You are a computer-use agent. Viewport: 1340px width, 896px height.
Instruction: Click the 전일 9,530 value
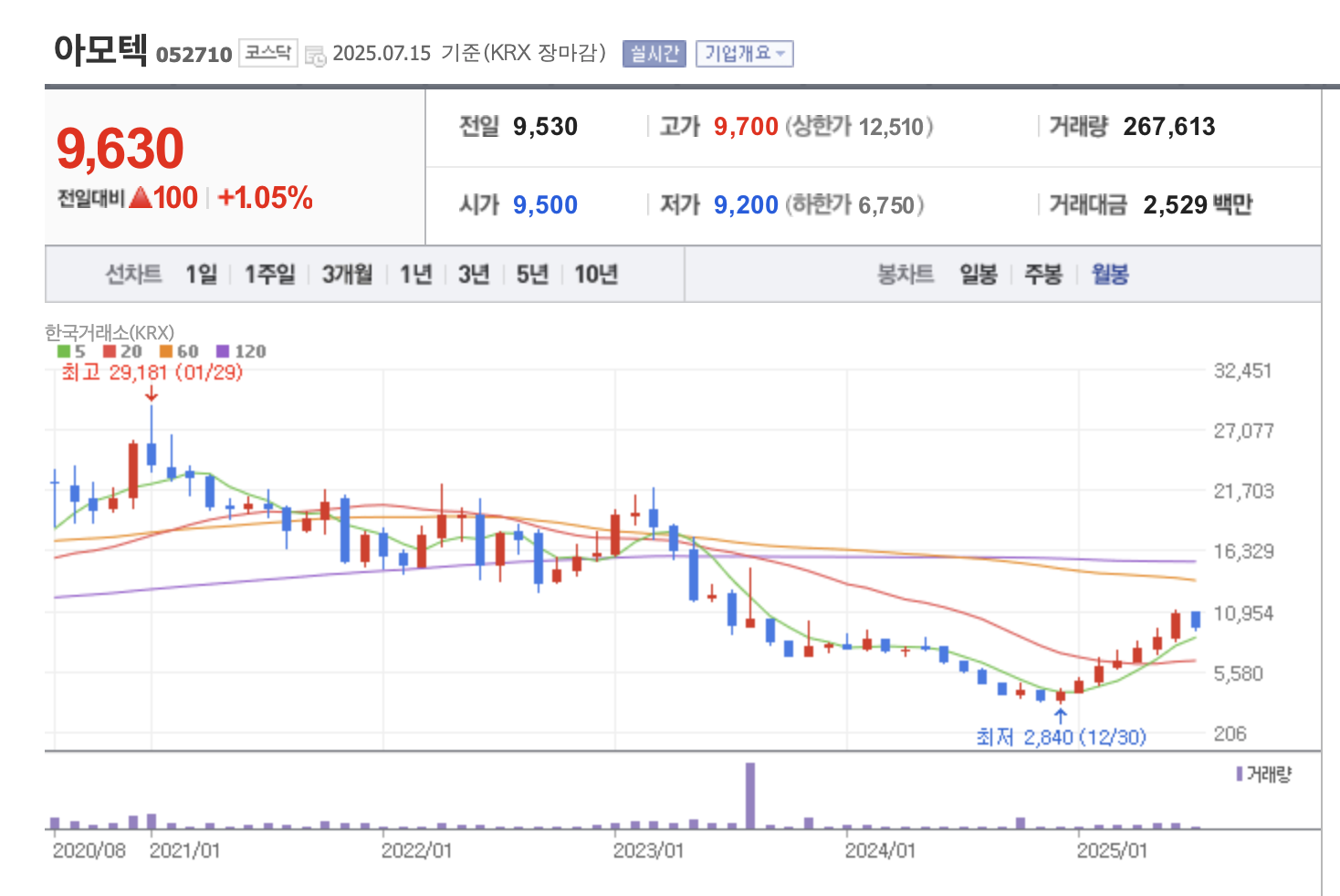coord(545,127)
